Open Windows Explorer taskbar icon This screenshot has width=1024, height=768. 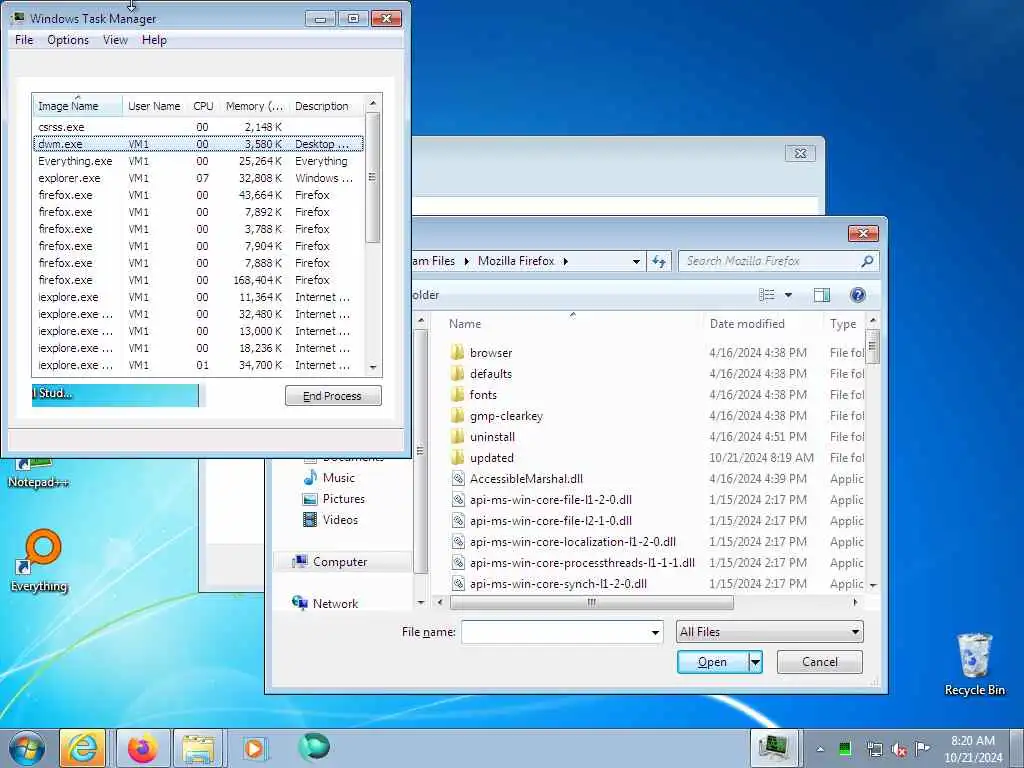click(x=198, y=748)
